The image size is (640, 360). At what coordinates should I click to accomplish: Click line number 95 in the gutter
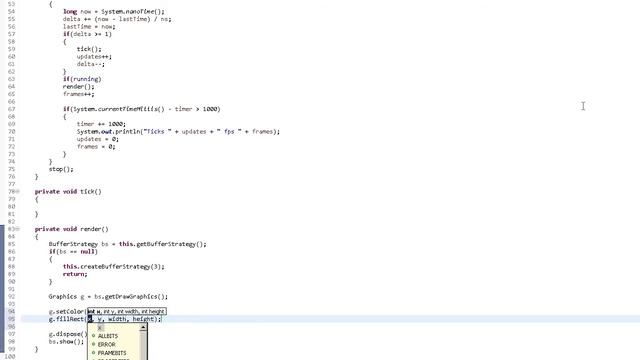tap(11, 319)
